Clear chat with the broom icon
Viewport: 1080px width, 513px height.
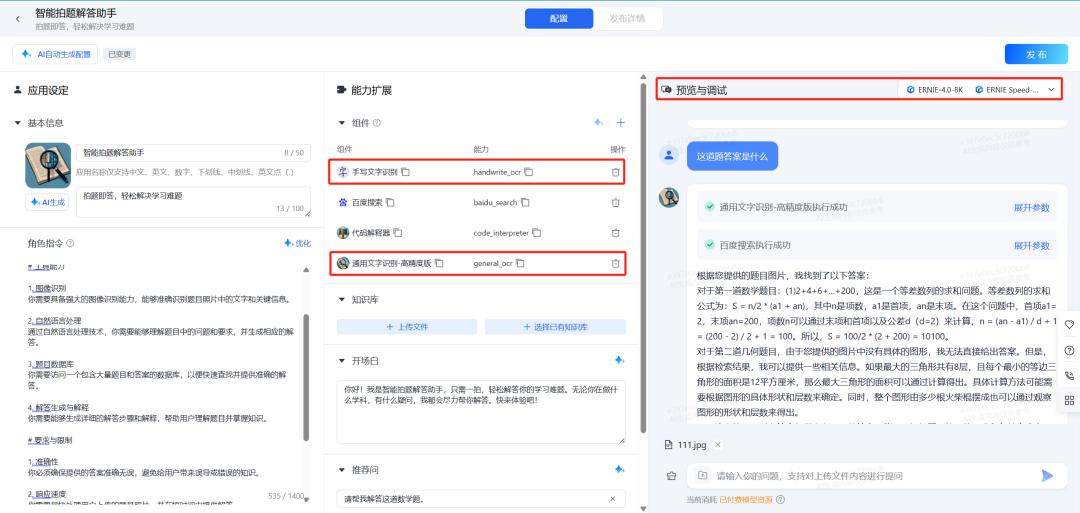click(x=671, y=475)
